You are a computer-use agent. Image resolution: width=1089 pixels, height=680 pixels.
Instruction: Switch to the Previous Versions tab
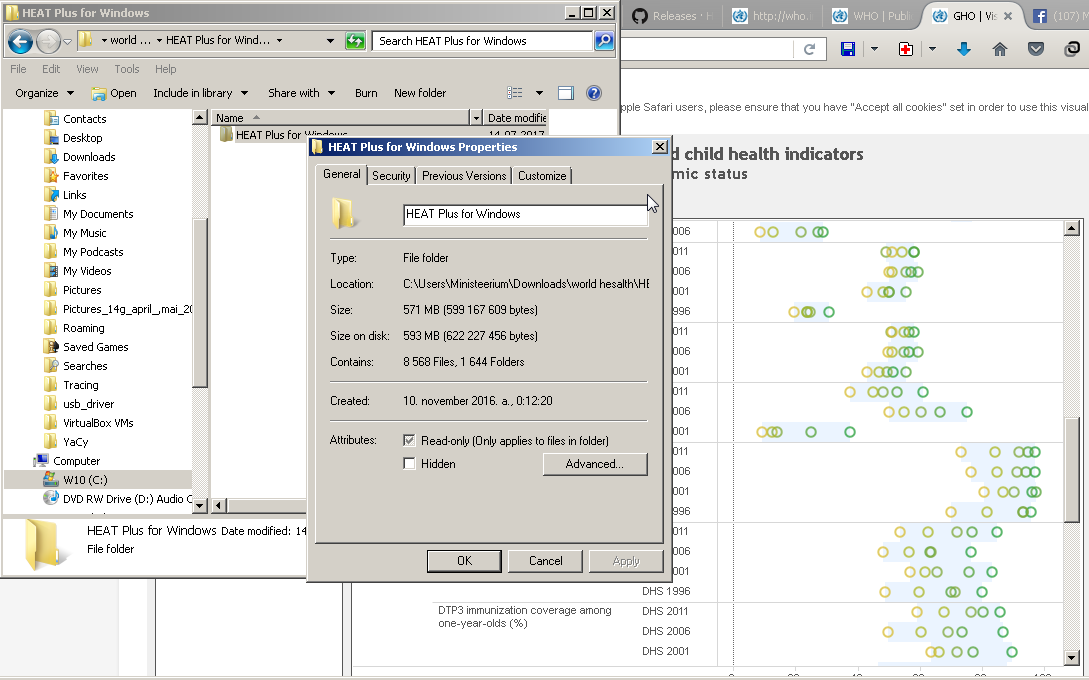tap(464, 176)
